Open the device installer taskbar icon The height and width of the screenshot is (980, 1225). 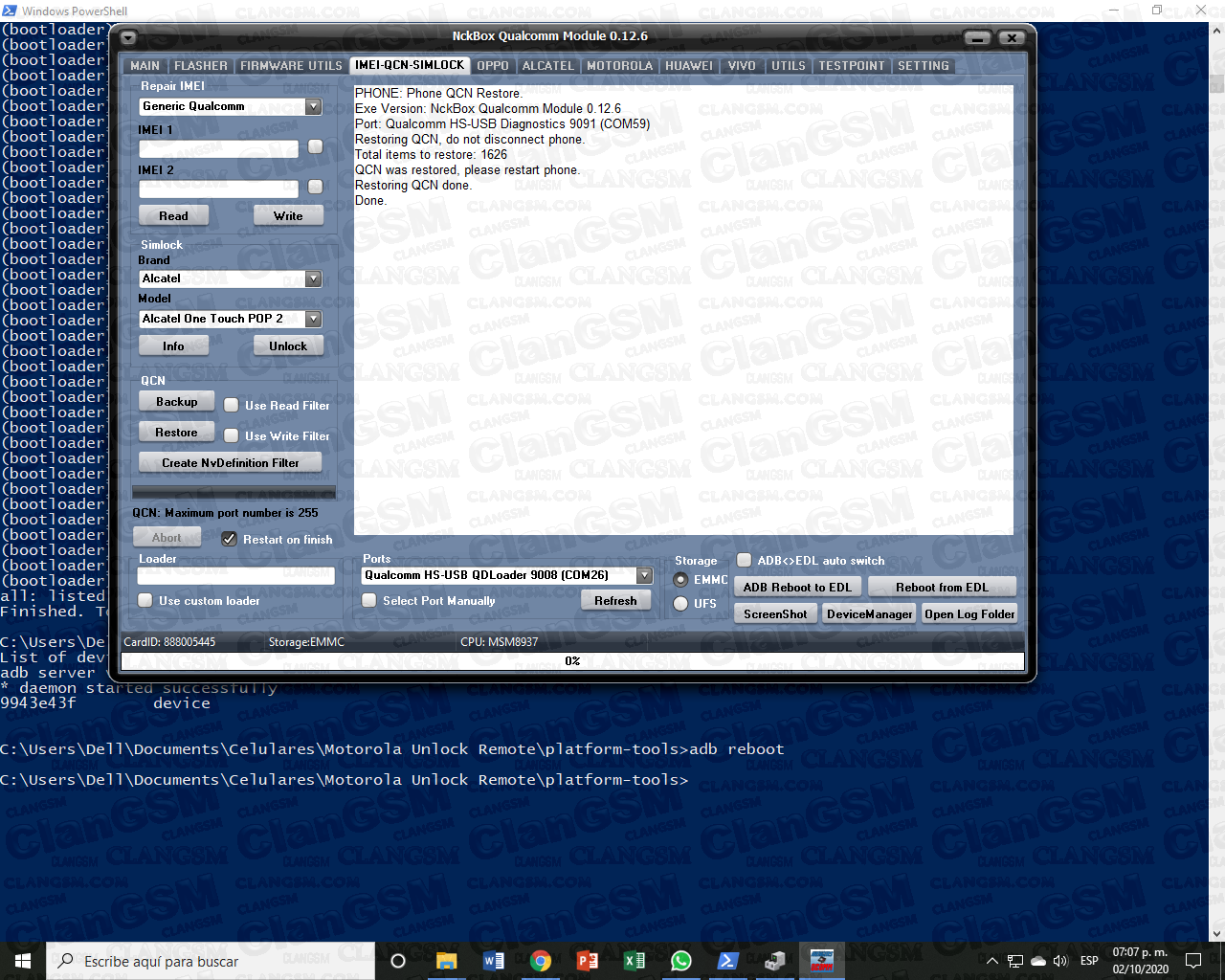775,961
